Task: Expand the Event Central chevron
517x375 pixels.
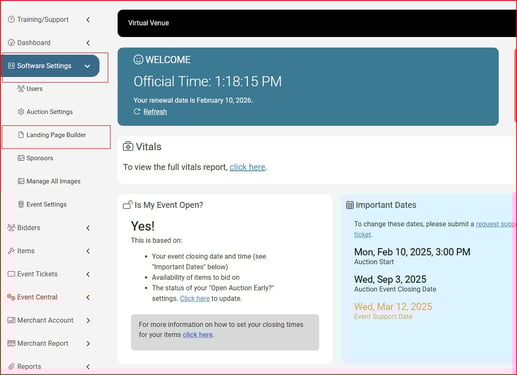Action: [x=88, y=297]
